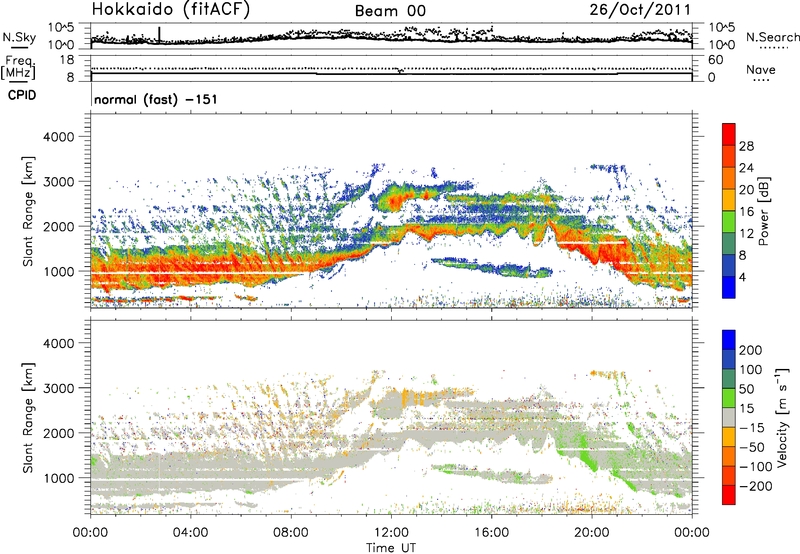Select the 'Freq. [MHz]' axis label
The width and height of the screenshot is (800, 554).
coord(18,68)
